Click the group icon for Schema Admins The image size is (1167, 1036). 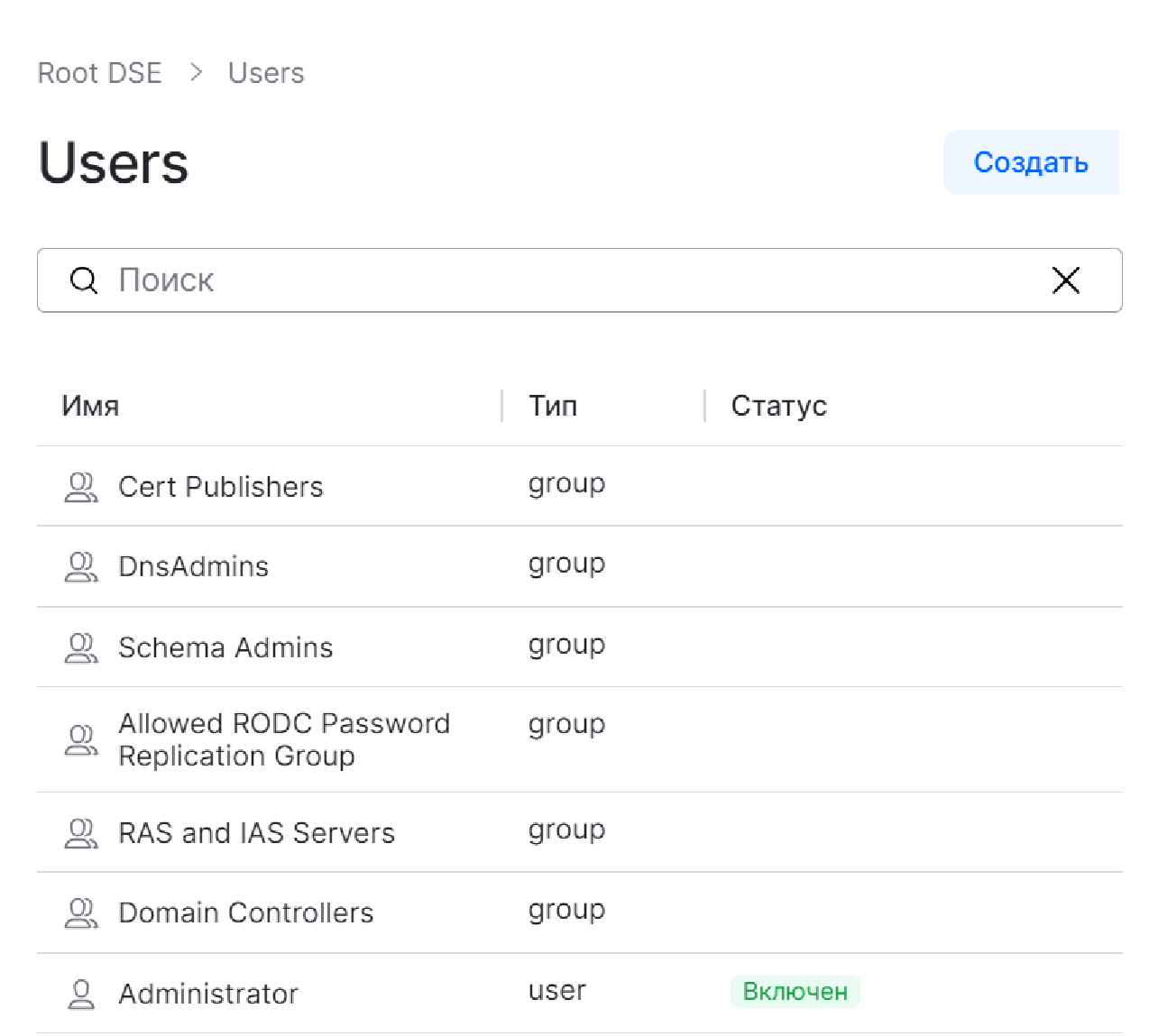click(x=81, y=648)
